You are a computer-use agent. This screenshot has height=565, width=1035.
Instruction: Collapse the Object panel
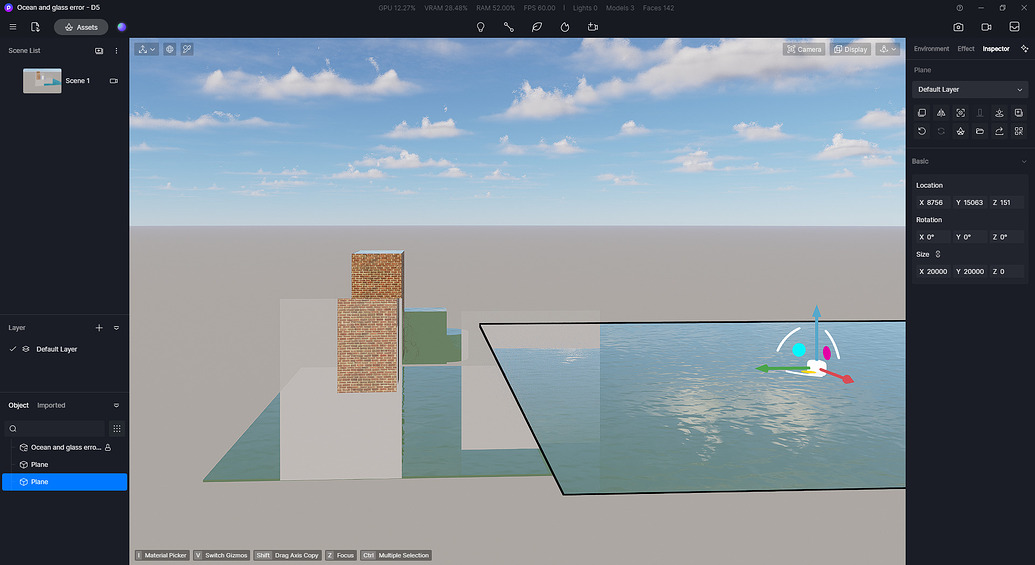(x=116, y=406)
